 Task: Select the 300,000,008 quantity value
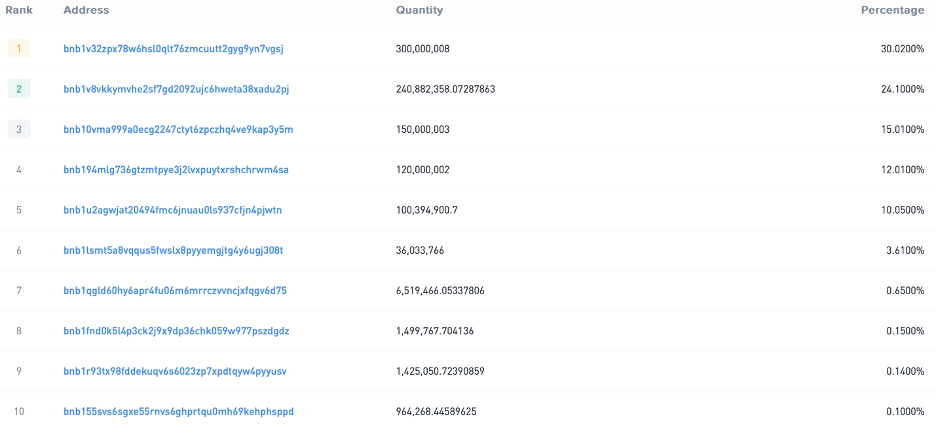tap(423, 49)
